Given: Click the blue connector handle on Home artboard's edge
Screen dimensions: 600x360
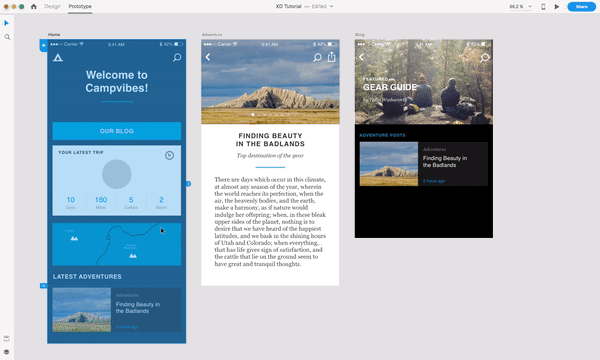Looking at the screenshot, I should 188,184.
